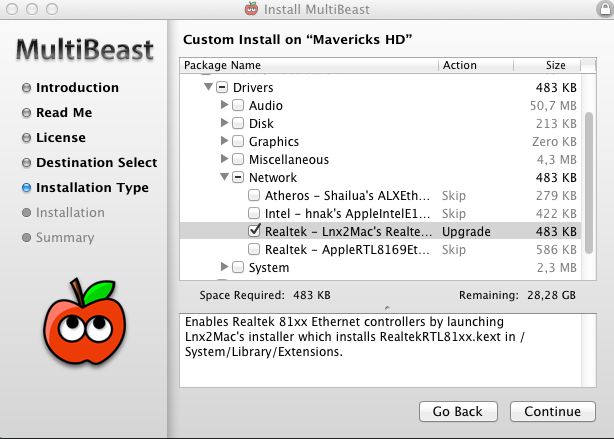This screenshot has height=439, width=614.
Task: Click the Action column header
Action: (x=476, y=65)
